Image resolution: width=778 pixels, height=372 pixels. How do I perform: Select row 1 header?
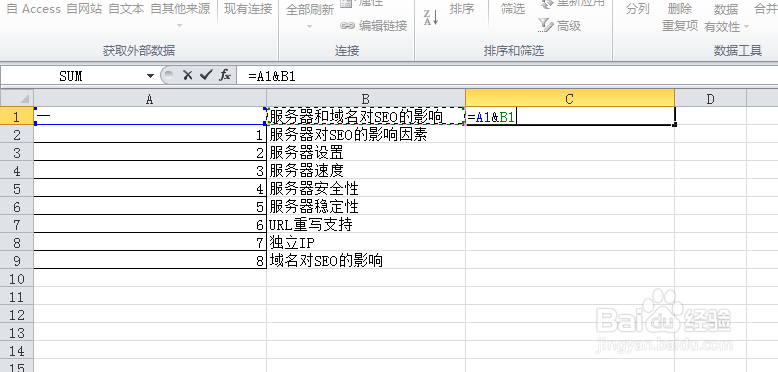coord(17,117)
